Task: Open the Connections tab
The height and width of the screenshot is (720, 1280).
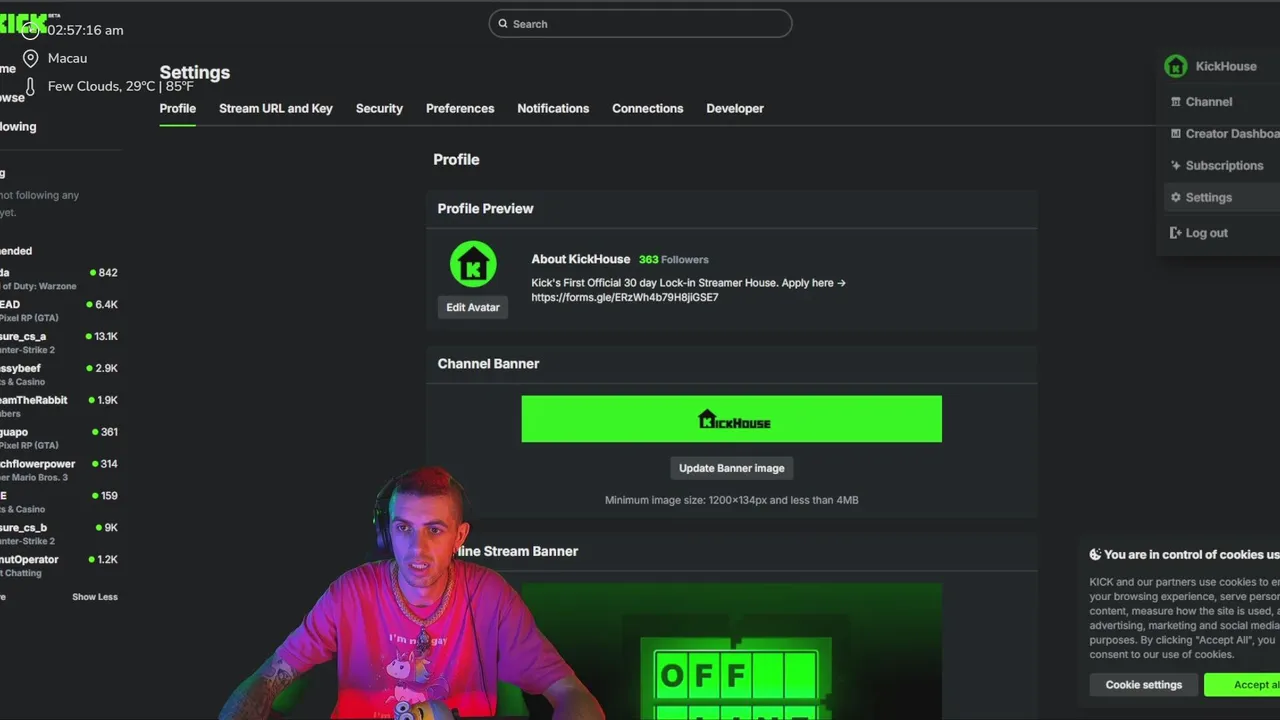Action: [x=648, y=108]
